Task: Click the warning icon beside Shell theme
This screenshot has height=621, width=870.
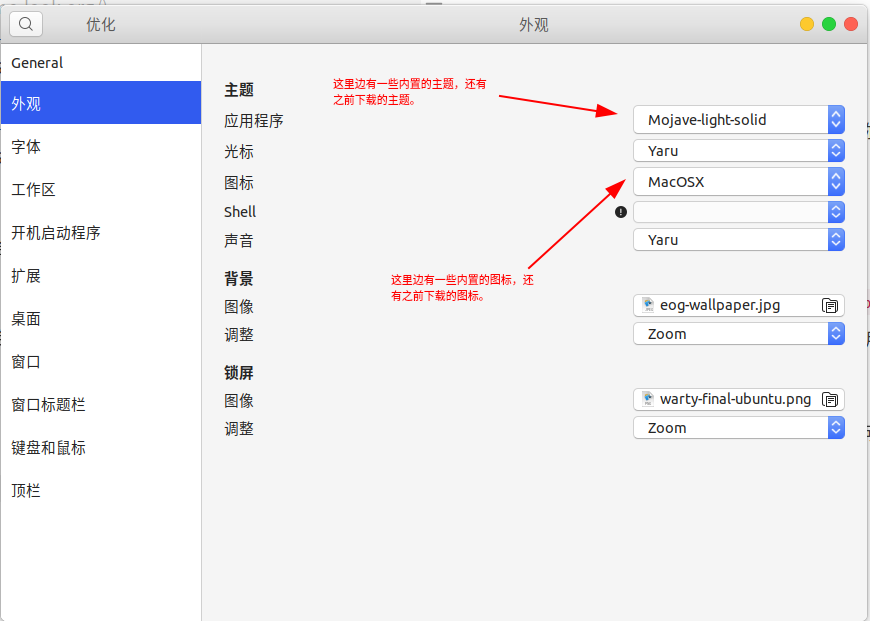Action: pyautogui.click(x=620, y=212)
